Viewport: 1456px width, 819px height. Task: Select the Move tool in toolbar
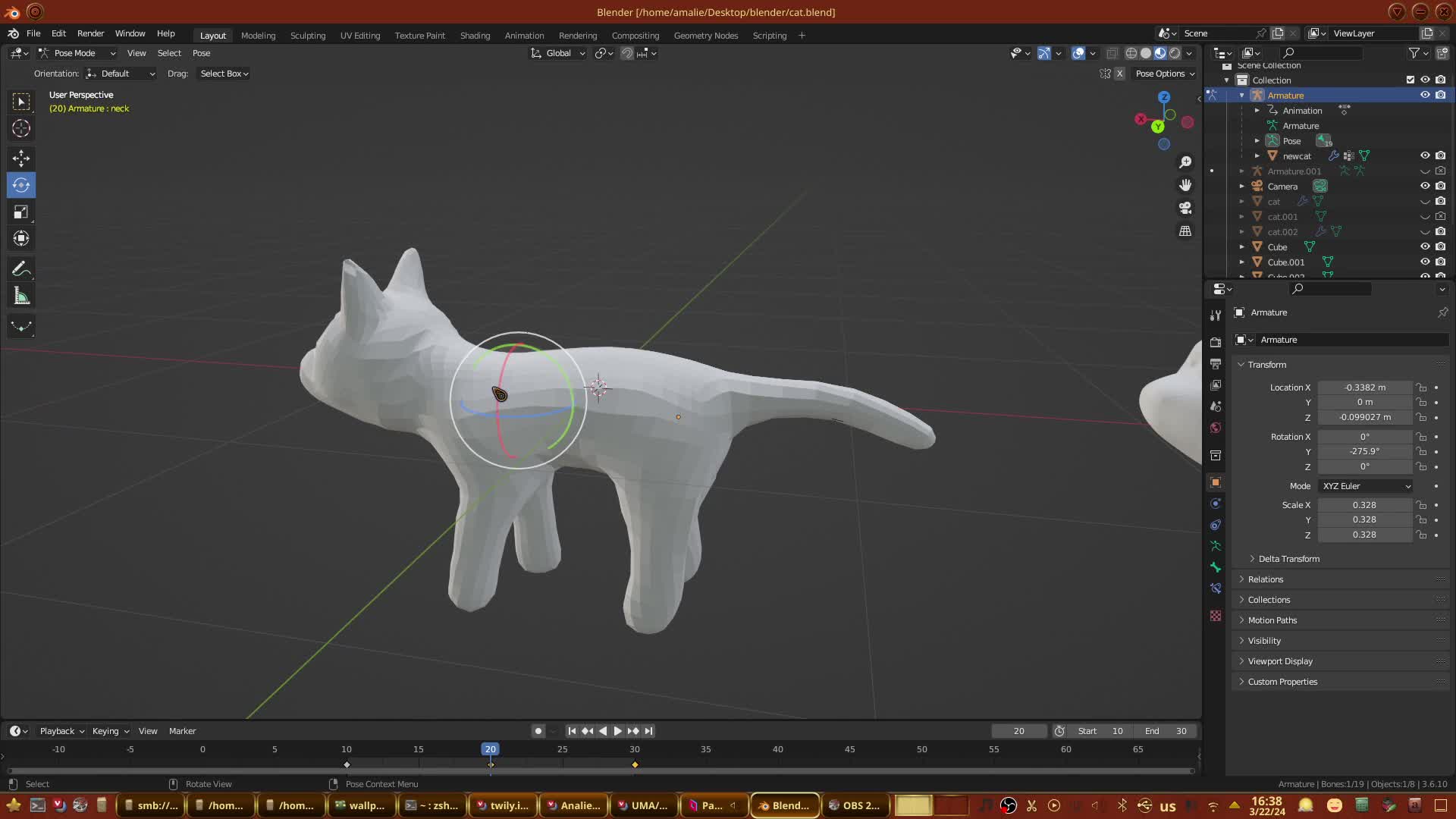click(x=21, y=158)
